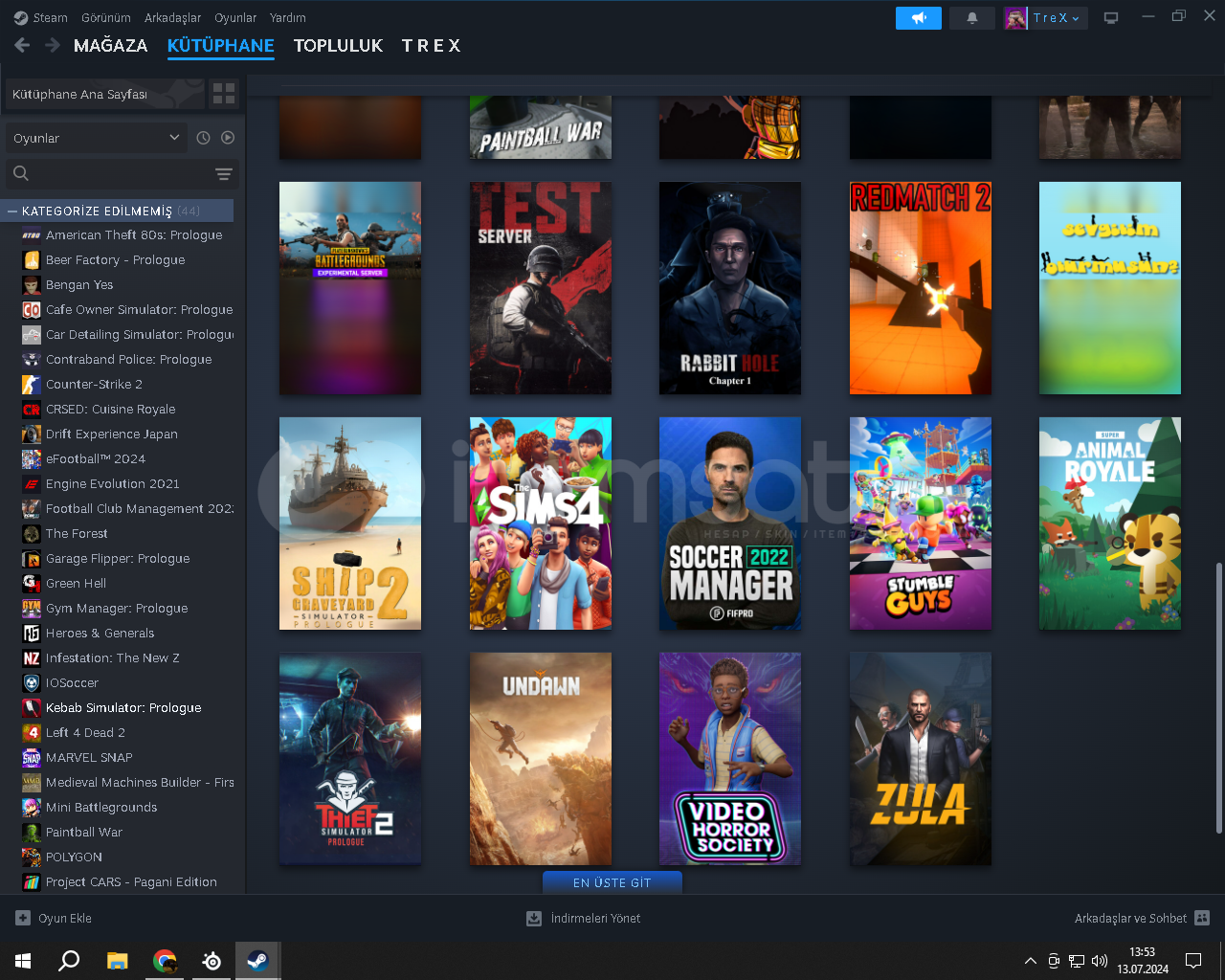The width and height of the screenshot is (1225, 980).
Task: Click the Left 4 Dead 2 icon
Action: point(32,732)
